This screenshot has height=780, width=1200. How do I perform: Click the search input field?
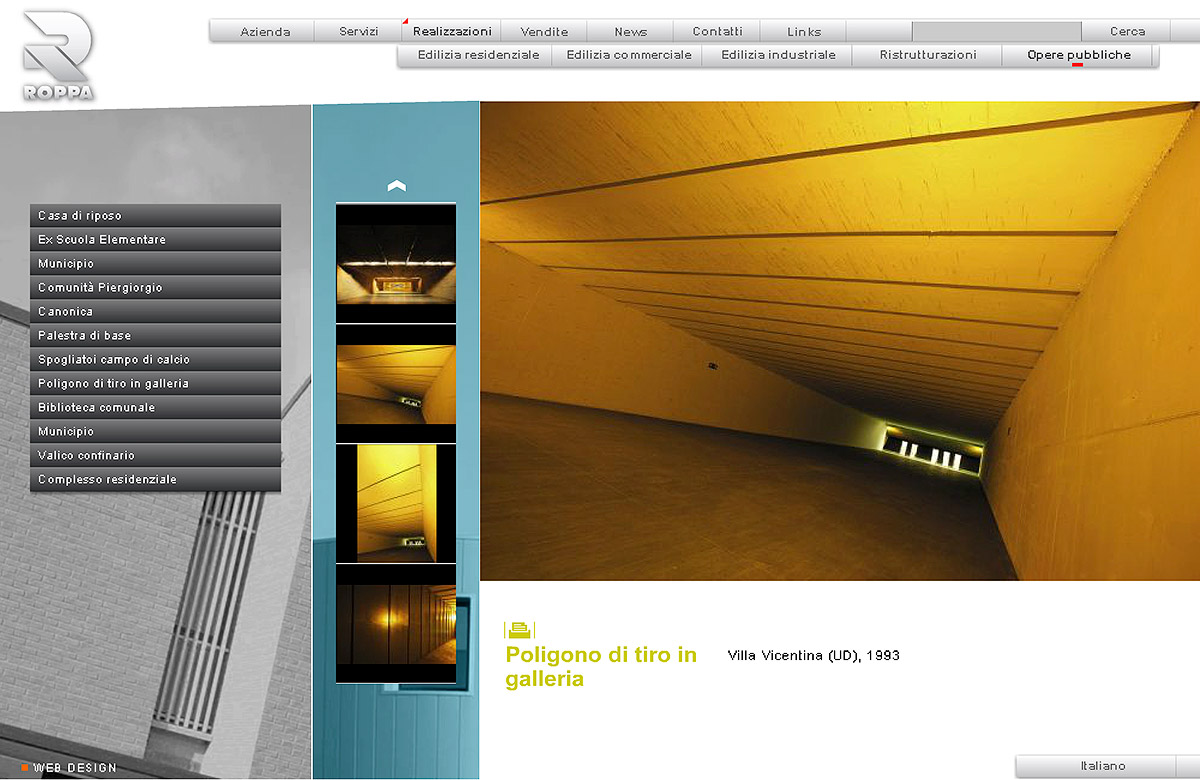996,32
